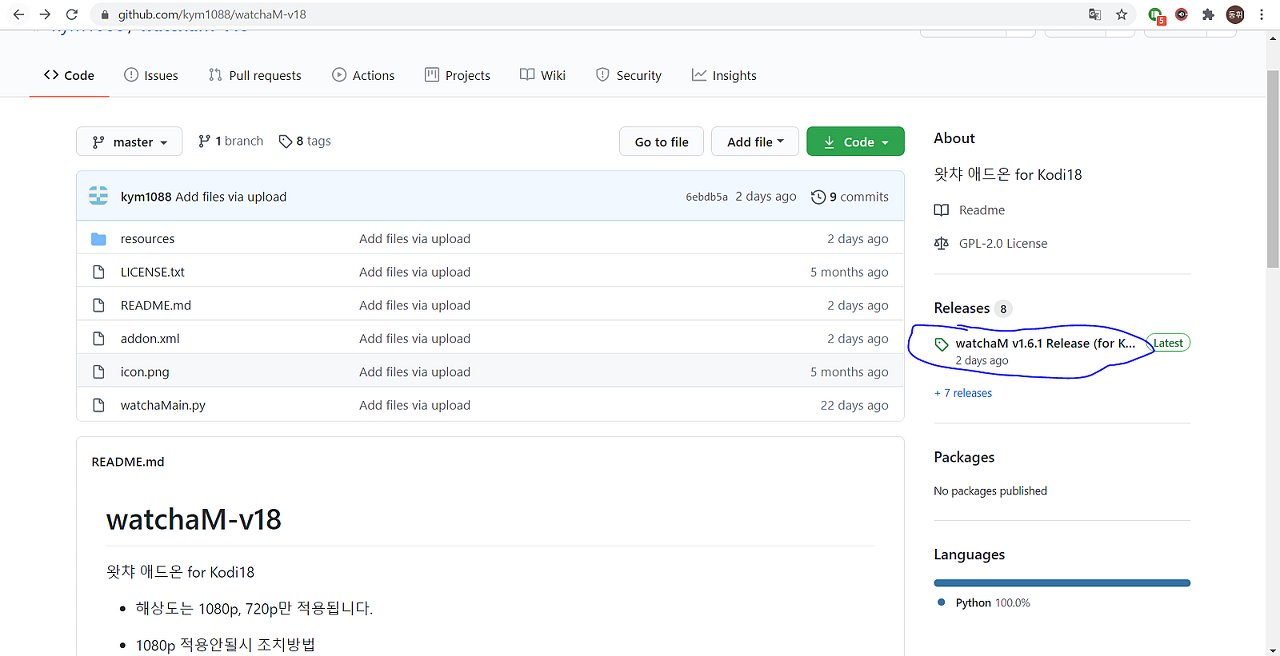Open GPL-2.0 License link

tap(991, 243)
